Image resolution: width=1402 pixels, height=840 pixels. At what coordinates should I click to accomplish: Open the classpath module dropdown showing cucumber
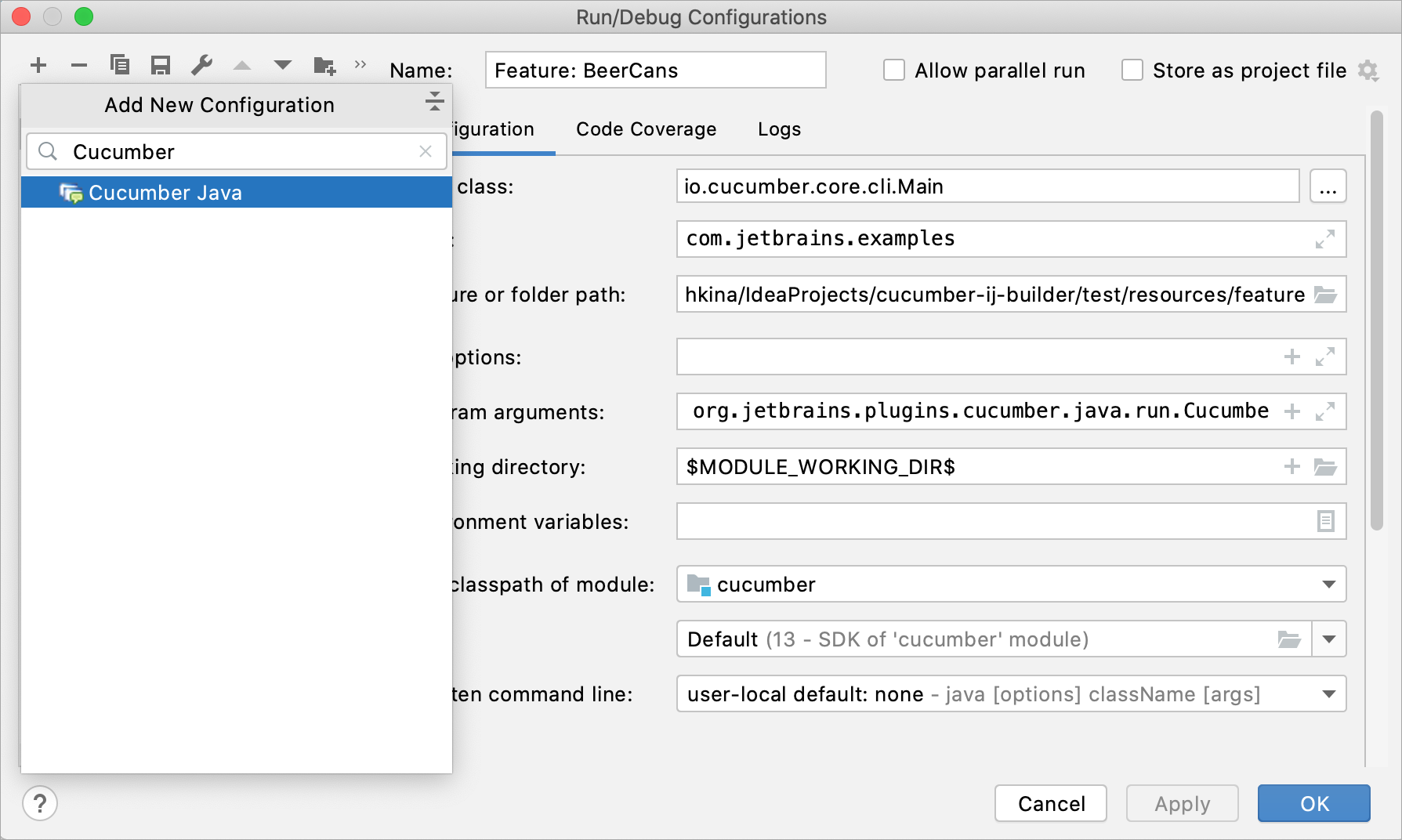pos(1327,584)
